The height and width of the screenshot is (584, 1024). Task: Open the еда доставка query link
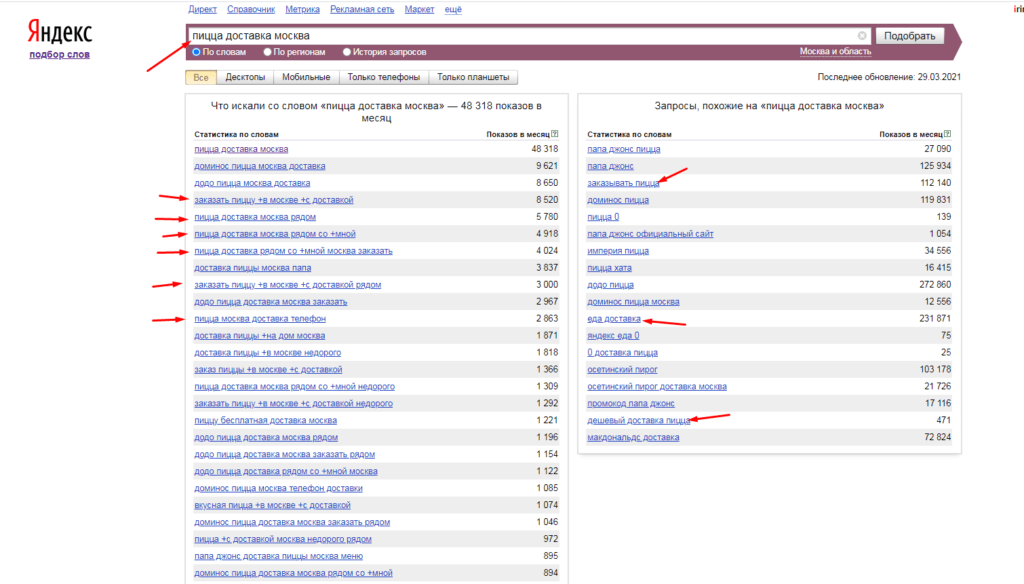click(614, 318)
